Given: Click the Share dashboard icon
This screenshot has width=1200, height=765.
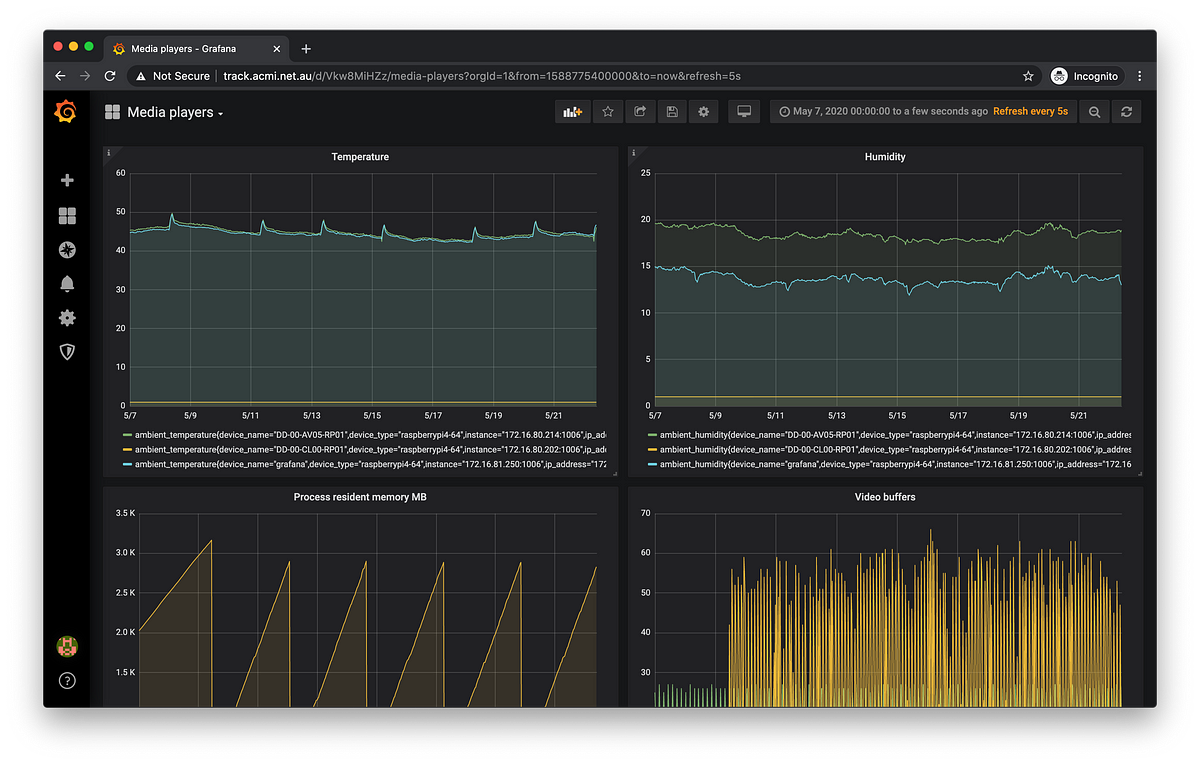Looking at the screenshot, I should pyautogui.click(x=640, y=111).
